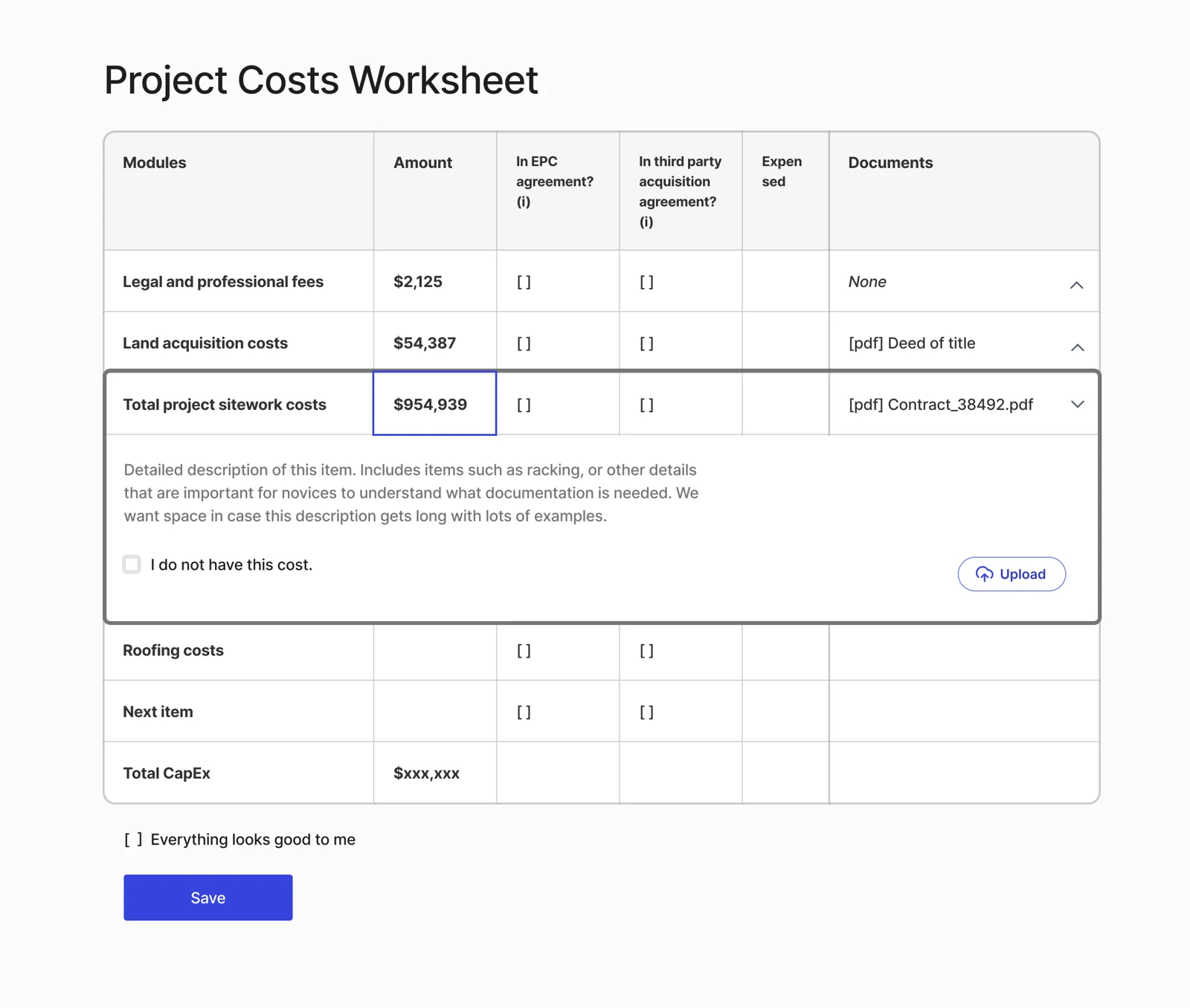
Task: Select 'Total CapEx' row label
Action: [167, 773]
